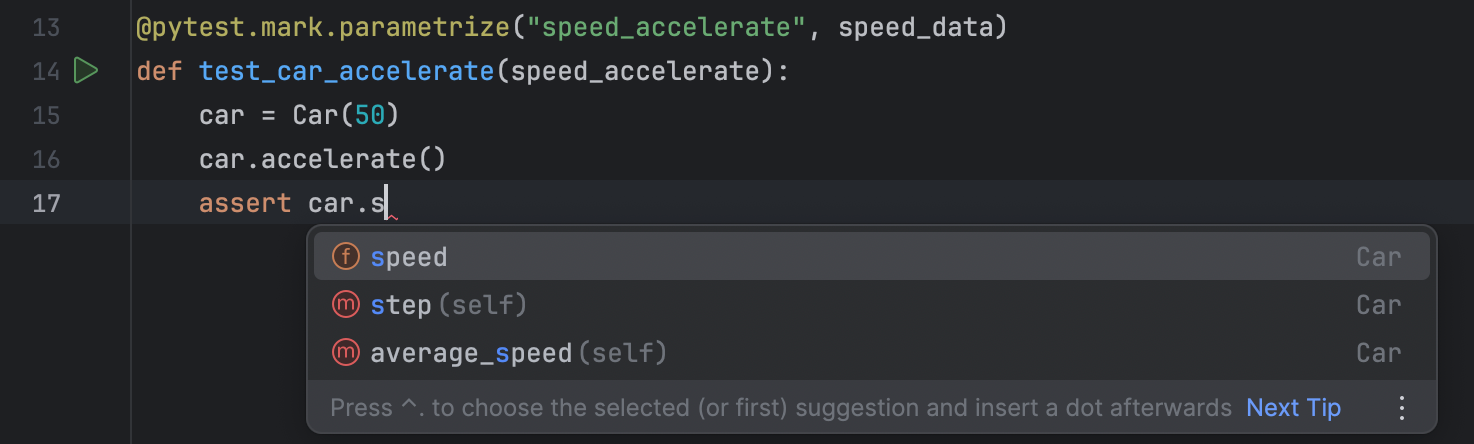Click the method icon beside step(self)
This screenshot has height=444, width=1474.
345,305
